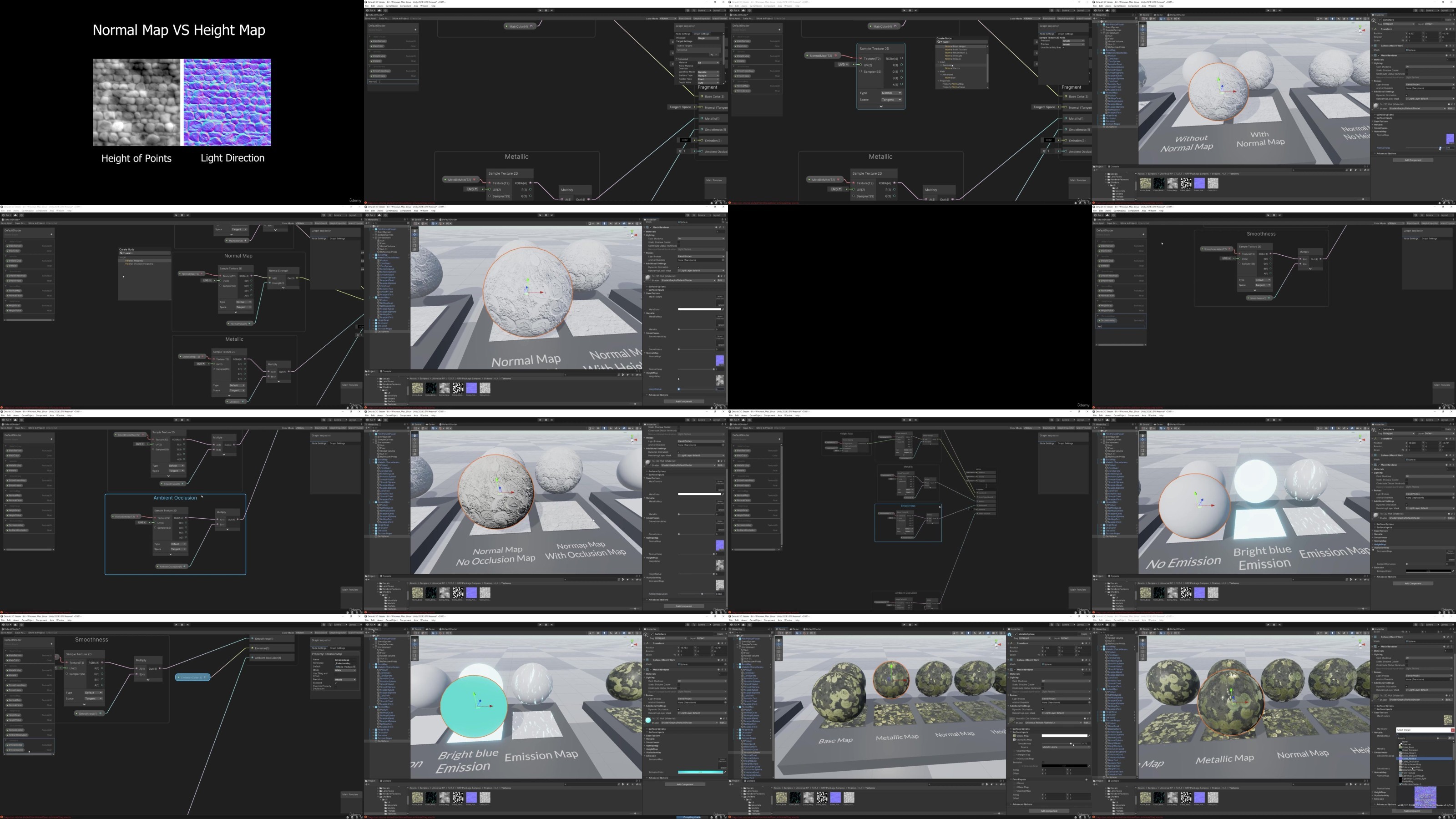Click Mesh Sphere object picker in 'Without Normal Map' frame

(1454, 50)
